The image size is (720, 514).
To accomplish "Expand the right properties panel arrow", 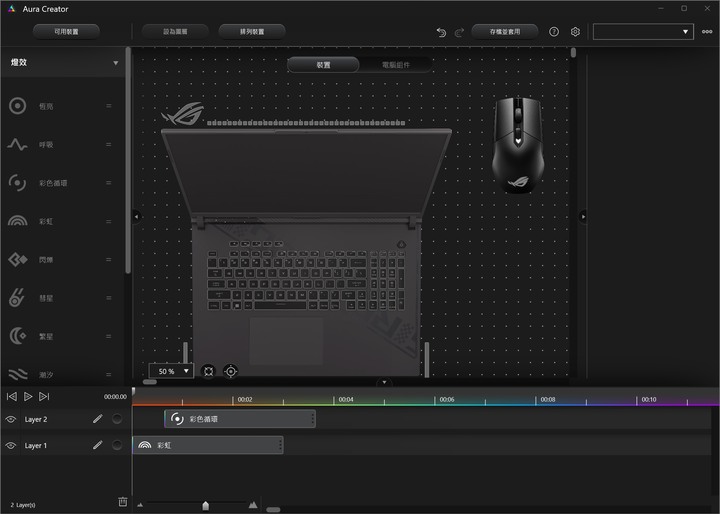I will coord(583,216).
